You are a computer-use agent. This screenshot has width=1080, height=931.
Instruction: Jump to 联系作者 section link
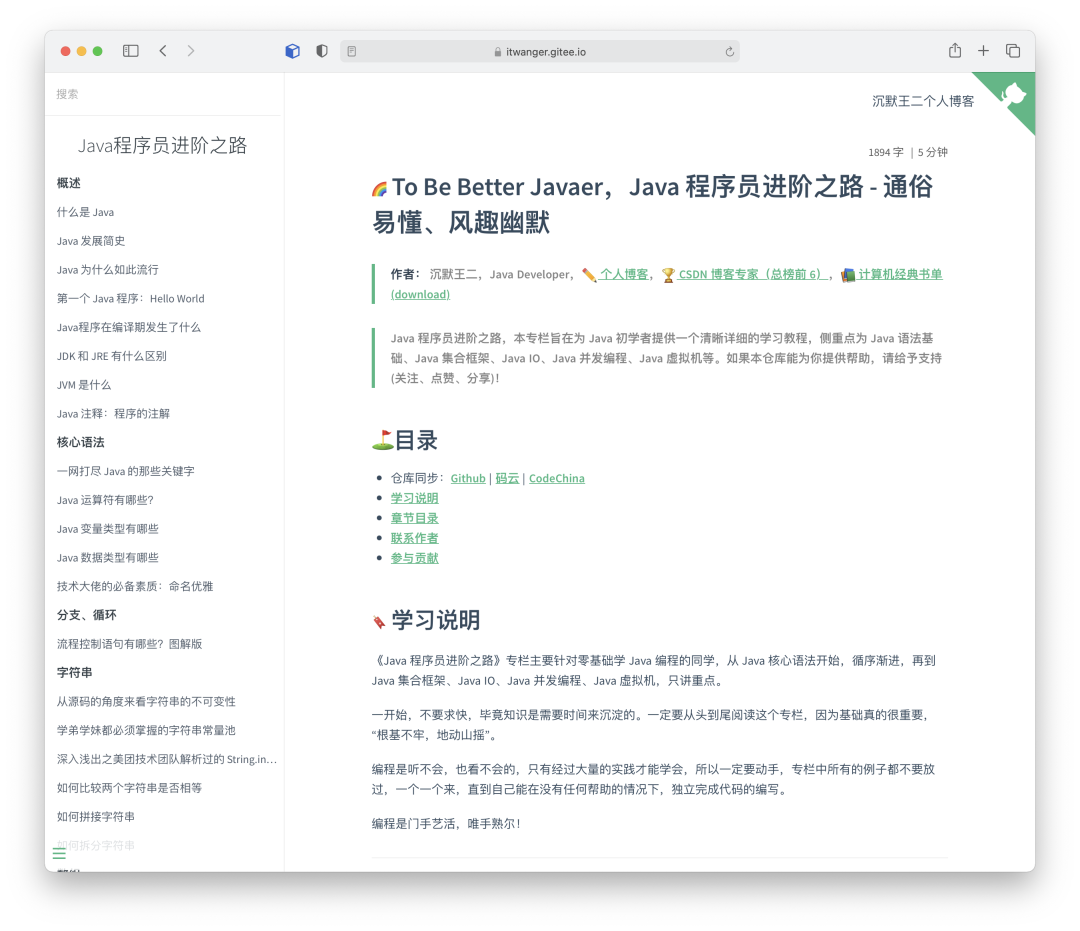(x=415, y=538)
